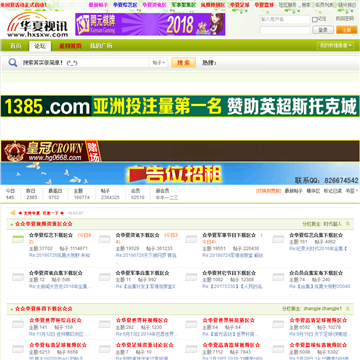The height and width of the screenshot is (360, 360).
Task: Click the forum icon beside 华夏资讯合集下载区
Action: pos(18,277)
